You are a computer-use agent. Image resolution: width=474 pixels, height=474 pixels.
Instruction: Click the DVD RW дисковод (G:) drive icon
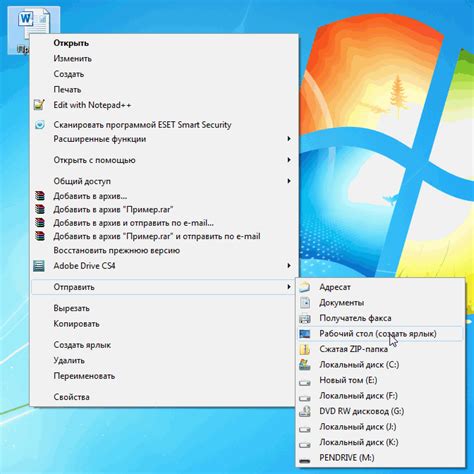tap(305, 411)
